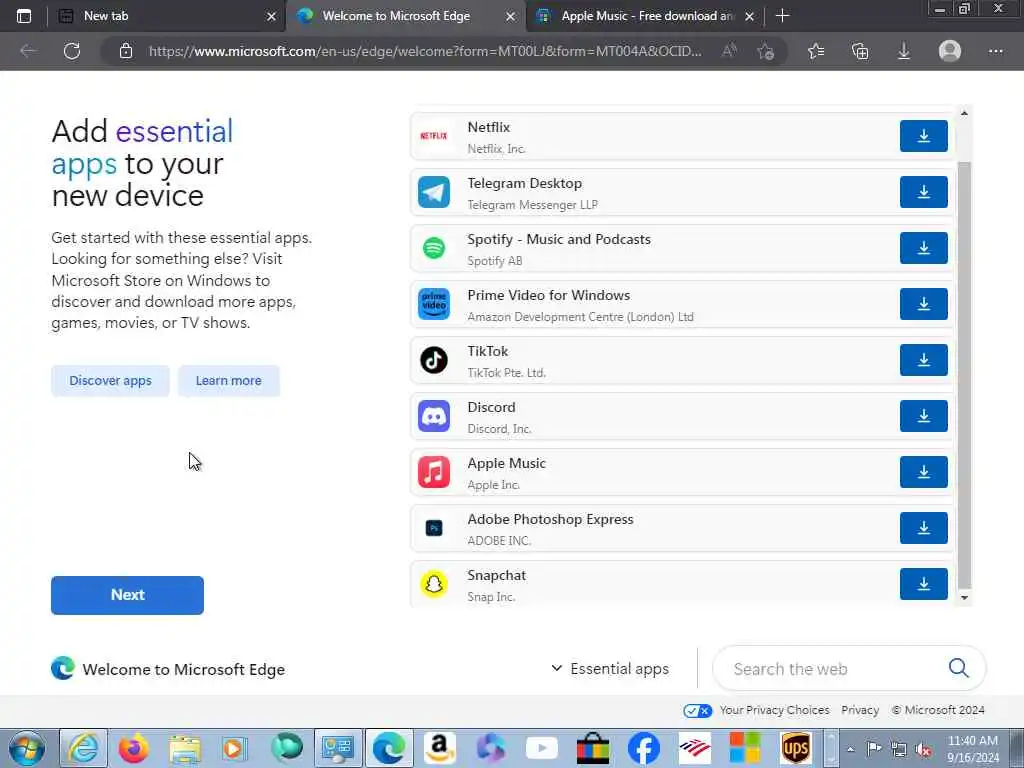The width and height of the screenshot is (1024, 768).
Task: Click the Welcome to Microsoft Edge logo
Action: (63, 668)
